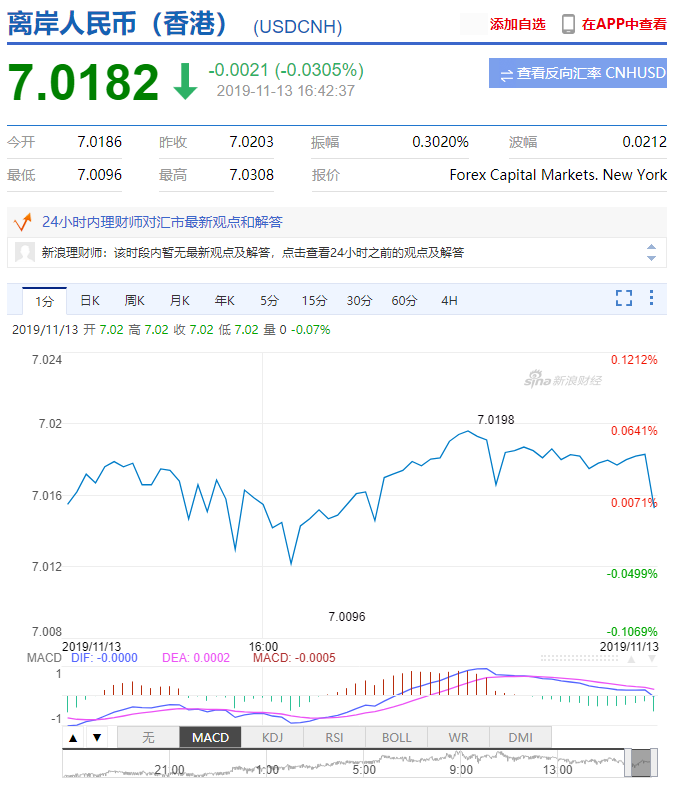Click the timeline range slider handle

point(640,764)
